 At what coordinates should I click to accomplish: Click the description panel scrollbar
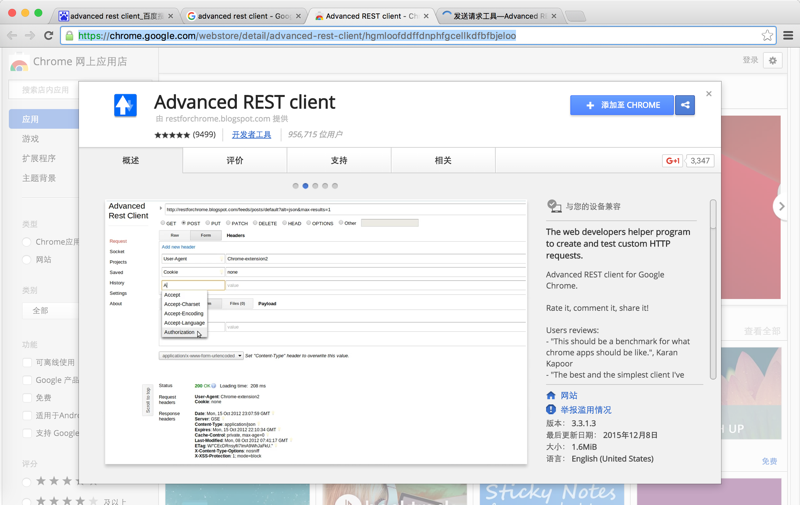point(713,289)
